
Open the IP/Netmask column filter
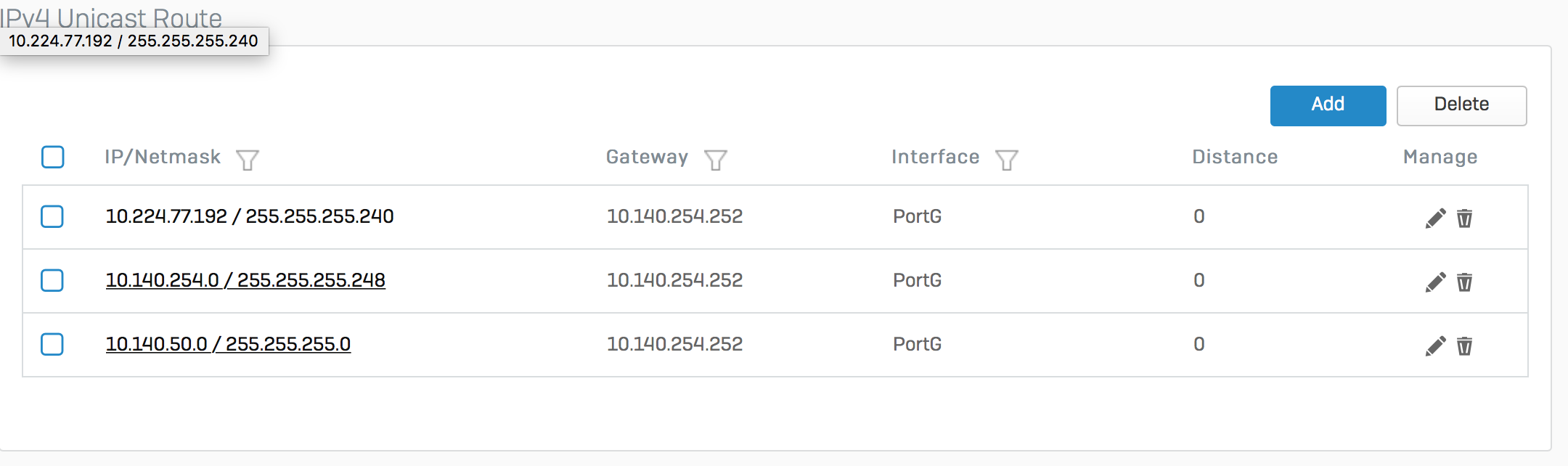point(248,159)
